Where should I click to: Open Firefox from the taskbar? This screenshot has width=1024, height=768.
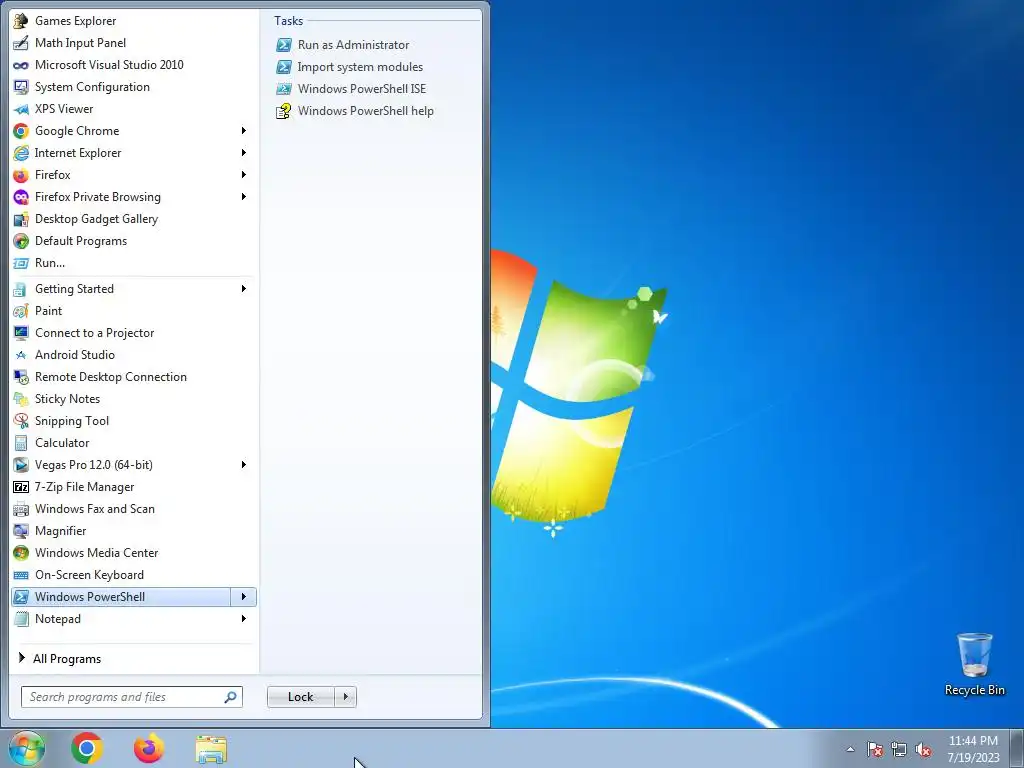(x=149, y=749)
